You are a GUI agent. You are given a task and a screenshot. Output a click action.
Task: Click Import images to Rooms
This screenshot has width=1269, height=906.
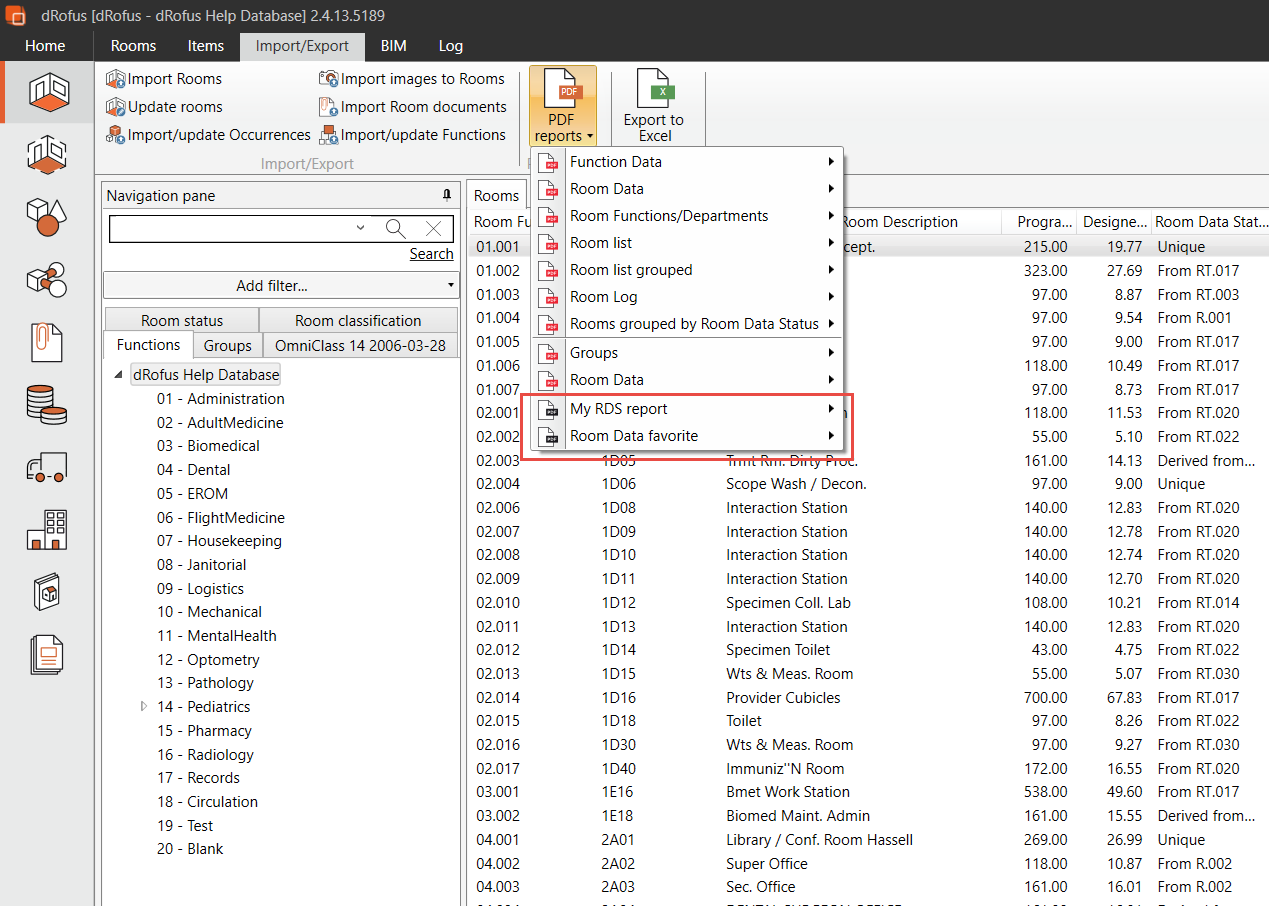click(411, 79)
